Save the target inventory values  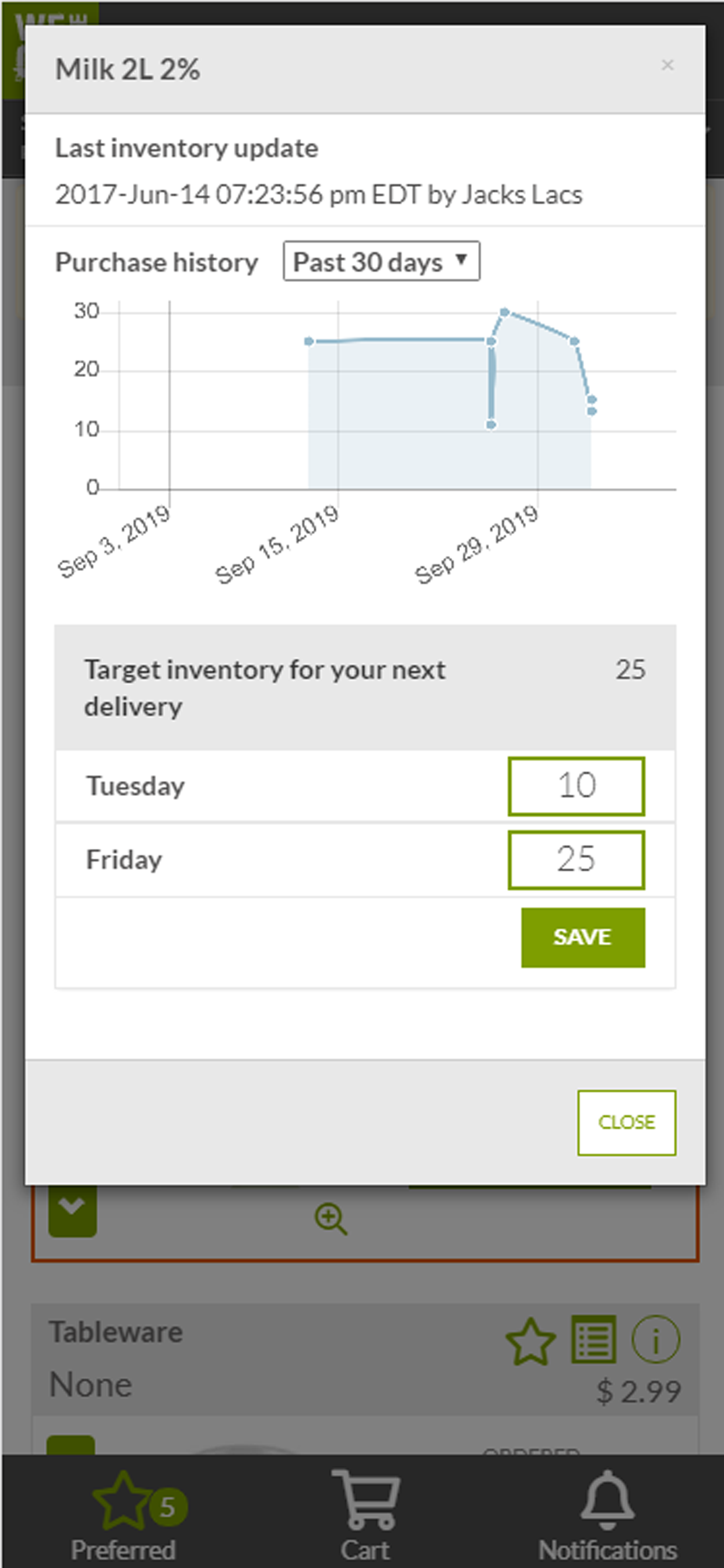[x=583, y=937]
